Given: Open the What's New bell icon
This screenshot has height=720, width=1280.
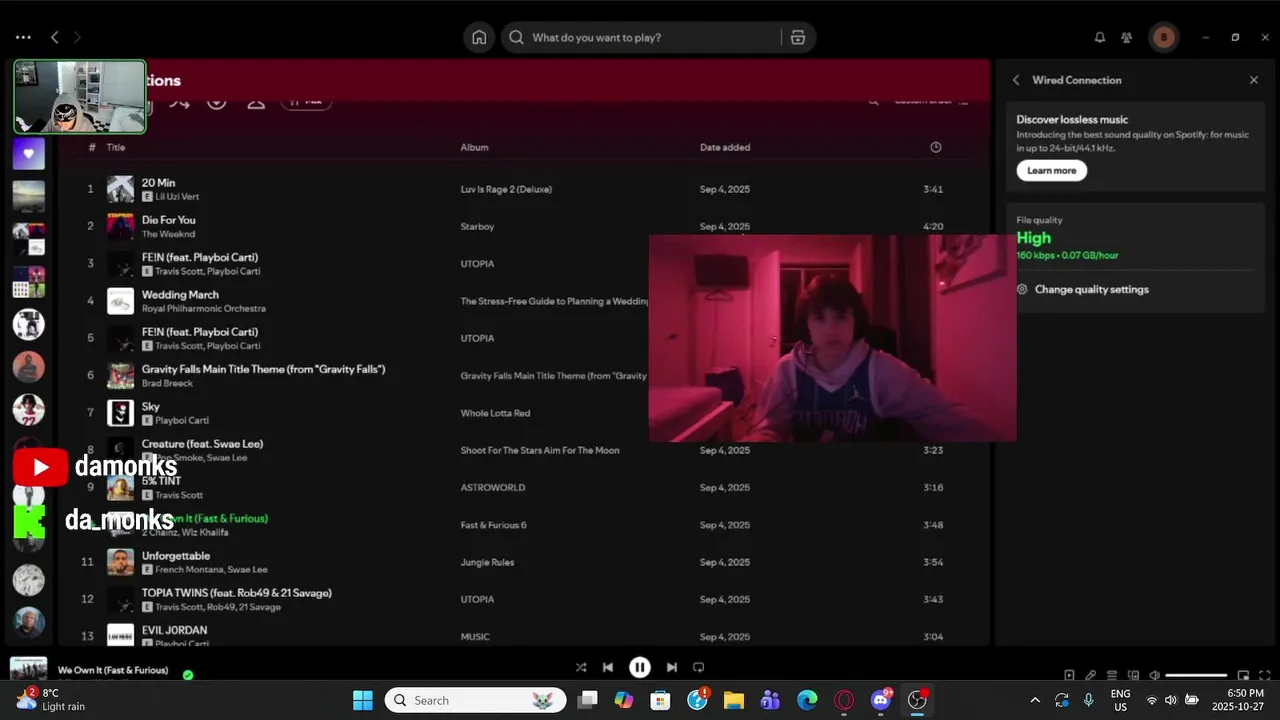Looking at the screenshot, I should [1100, 37].
